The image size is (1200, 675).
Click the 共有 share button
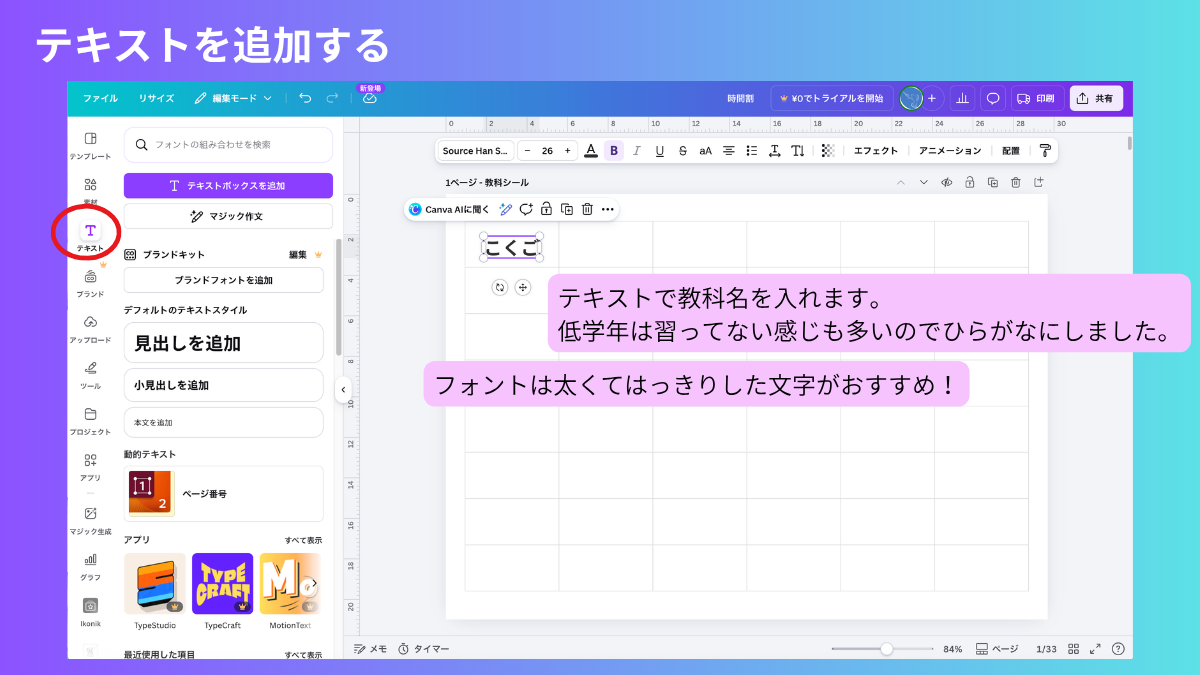click(1096, 98)
